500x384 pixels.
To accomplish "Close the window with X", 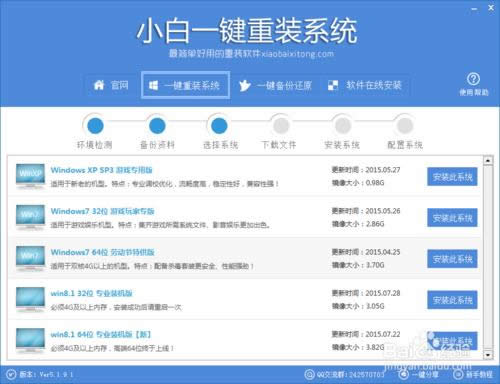I will (491, 8).
